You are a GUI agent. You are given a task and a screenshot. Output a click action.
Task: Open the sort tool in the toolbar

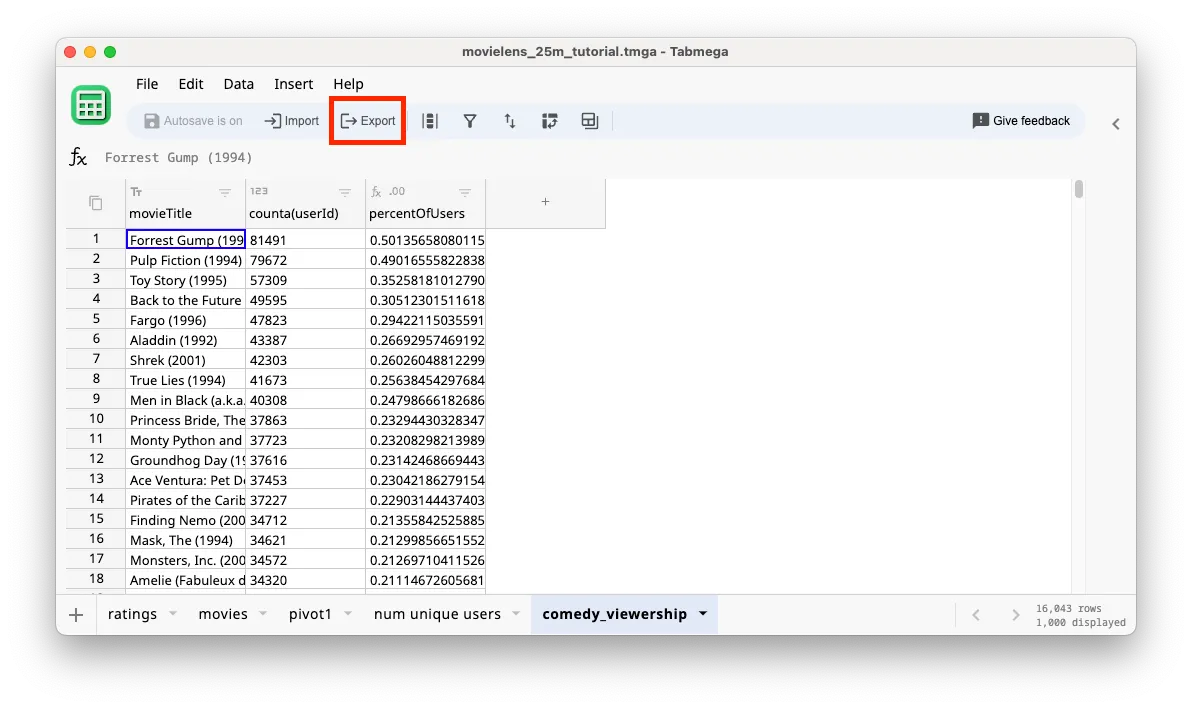tap(510, 120)
